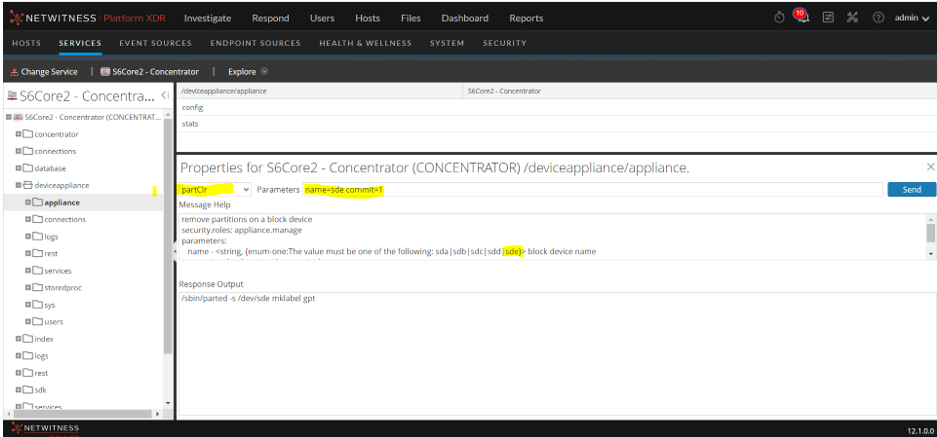Expand the database folder node

(18, 168)
